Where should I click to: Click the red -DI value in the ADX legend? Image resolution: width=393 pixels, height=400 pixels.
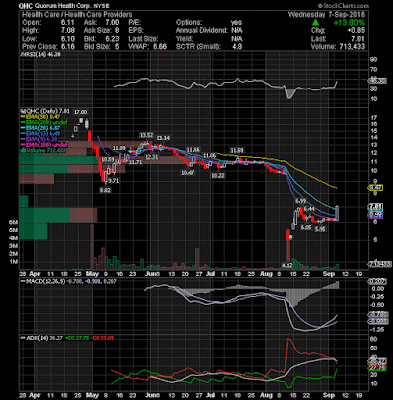click(x=101, y=338)
